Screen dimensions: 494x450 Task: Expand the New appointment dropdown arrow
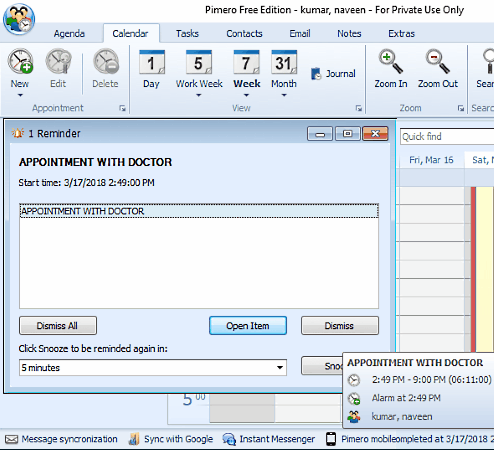click(x=20, y=96)
